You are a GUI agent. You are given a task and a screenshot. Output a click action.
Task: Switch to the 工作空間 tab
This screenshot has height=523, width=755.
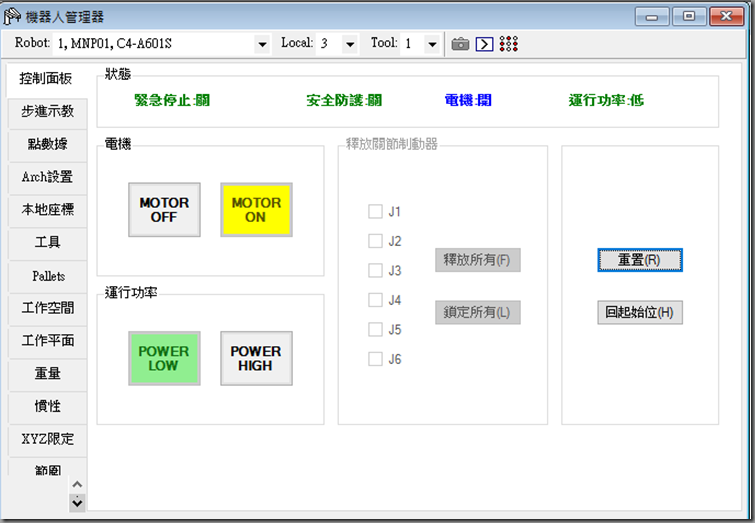coord(48,308)
